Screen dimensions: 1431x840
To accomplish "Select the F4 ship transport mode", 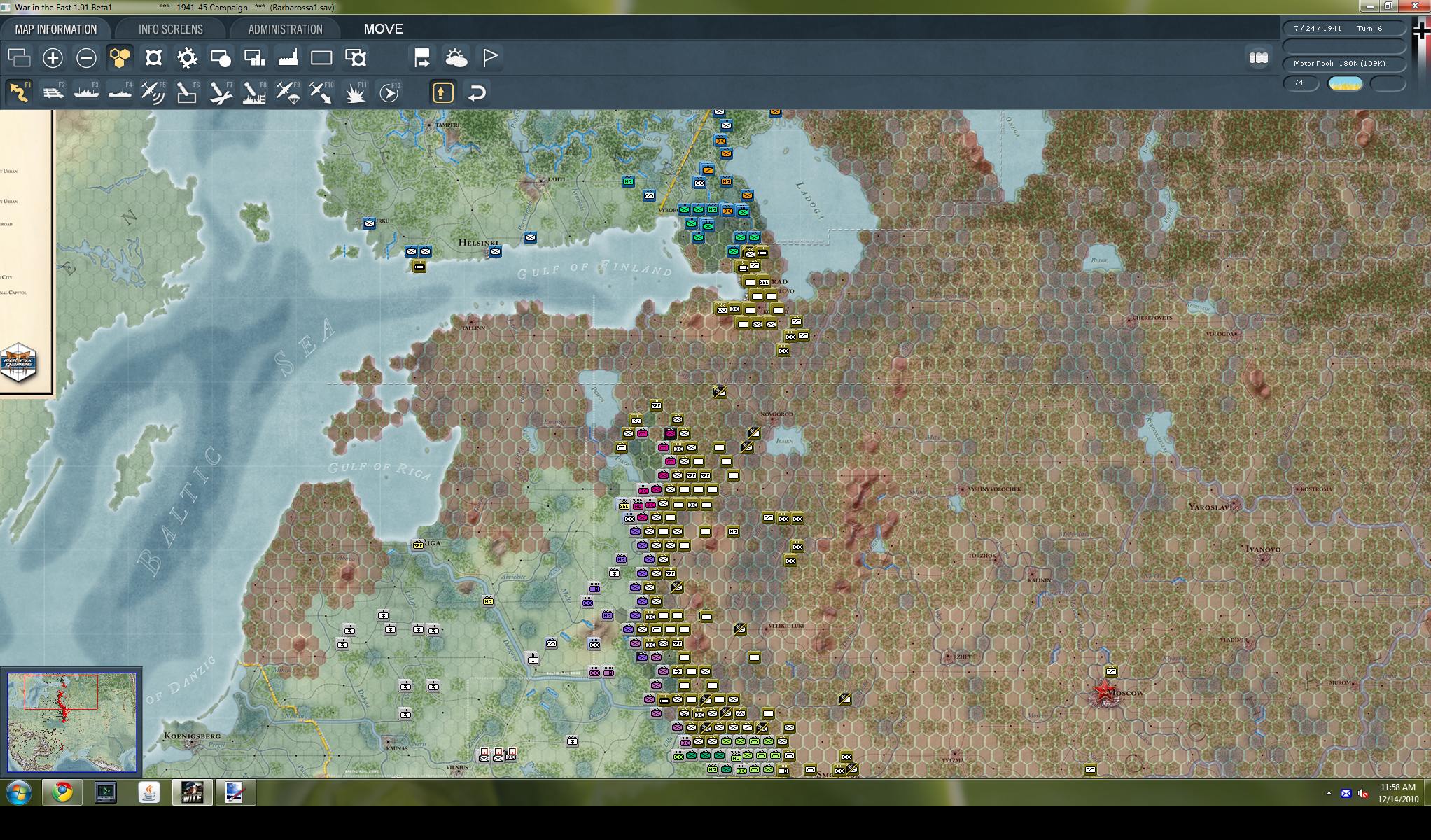I will [x=120, y=92].
